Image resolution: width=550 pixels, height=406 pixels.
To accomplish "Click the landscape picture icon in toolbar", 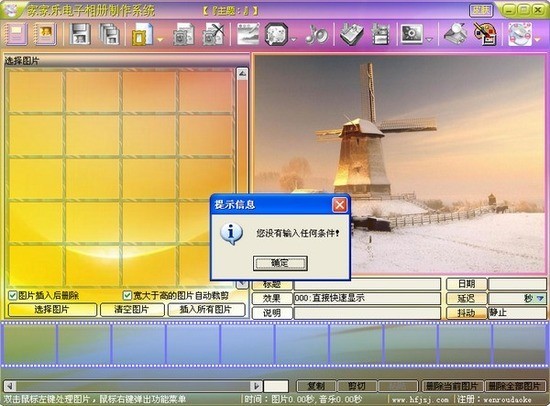I will 248,34.
